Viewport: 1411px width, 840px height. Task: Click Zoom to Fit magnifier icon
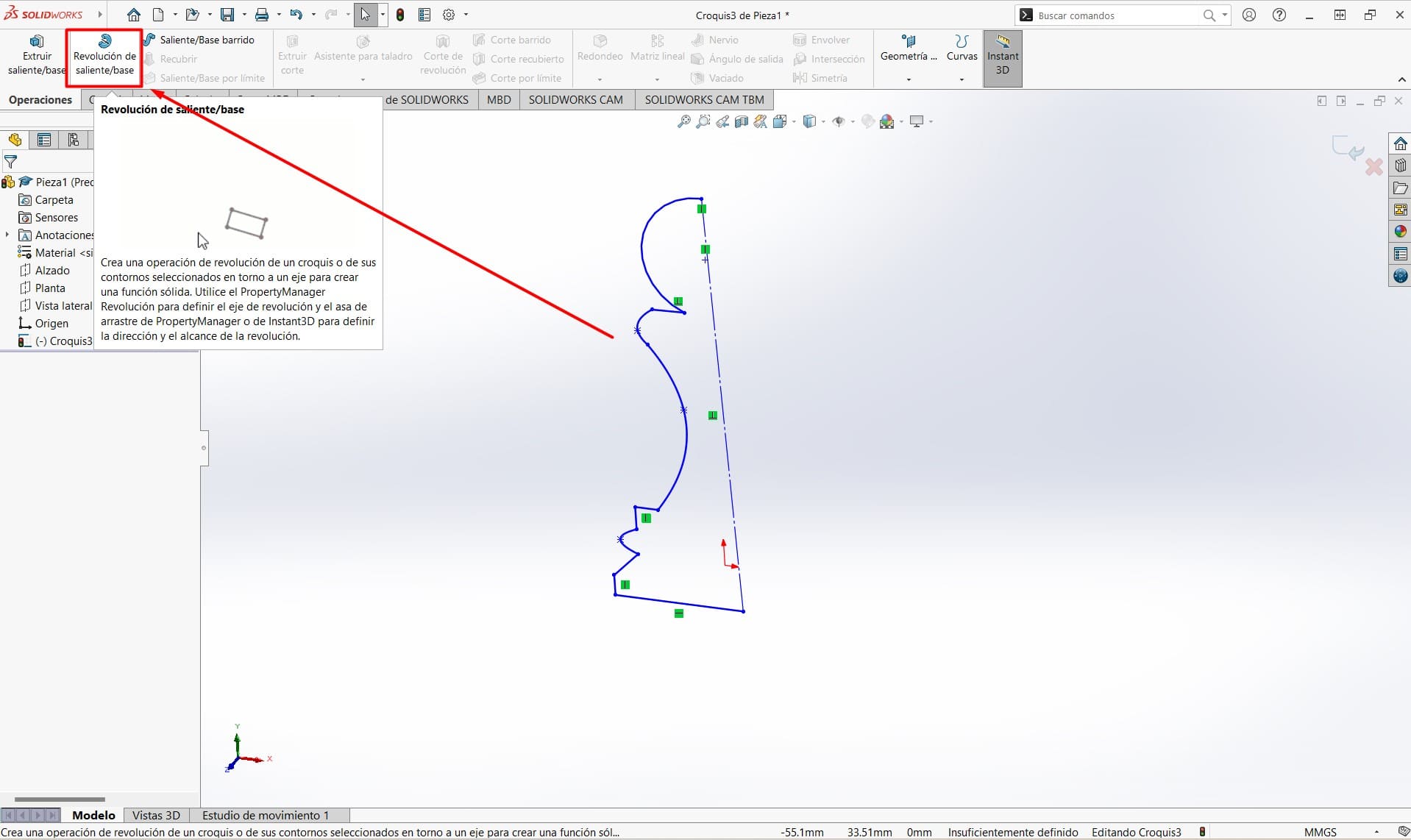pyautogui.click(x=684, y=121)
